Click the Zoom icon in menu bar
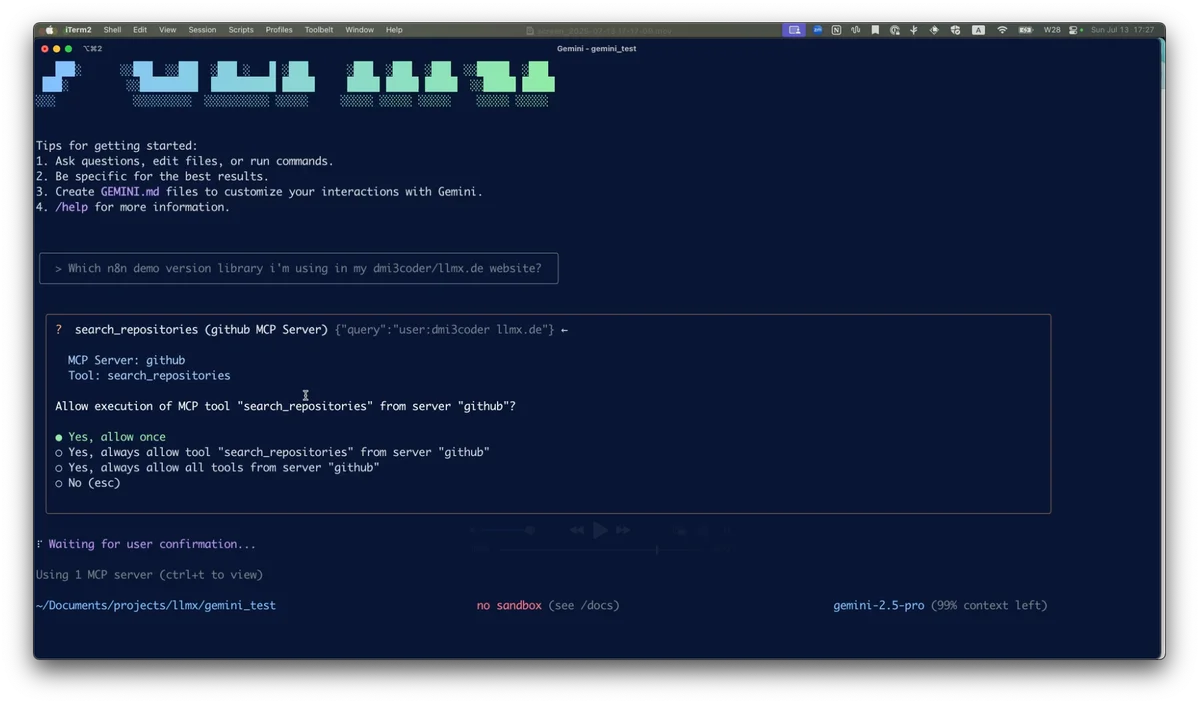 (x=817, y=30)
